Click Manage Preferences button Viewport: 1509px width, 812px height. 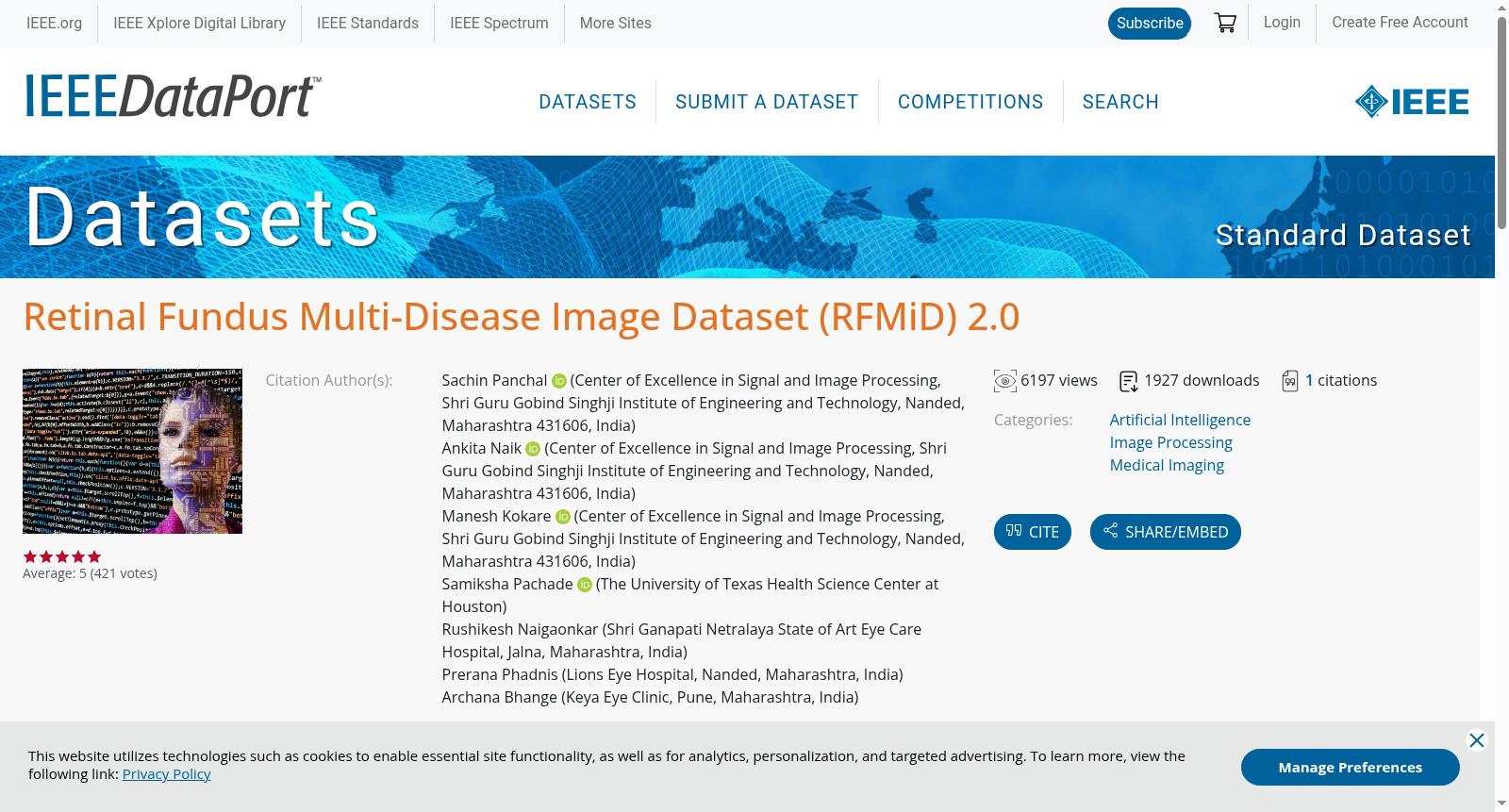point(1350,767)
